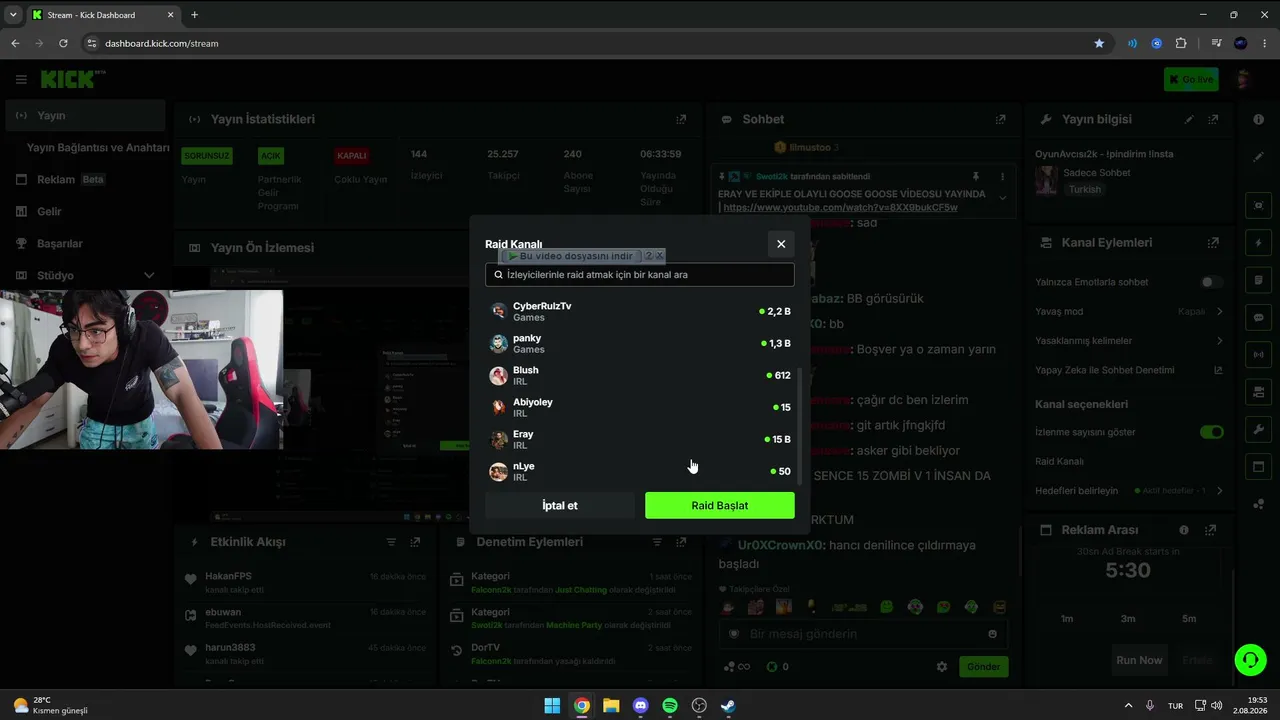Open chat settings gear icon
The width and height of the screenshot is (1280, 720).
pos(941,667)
